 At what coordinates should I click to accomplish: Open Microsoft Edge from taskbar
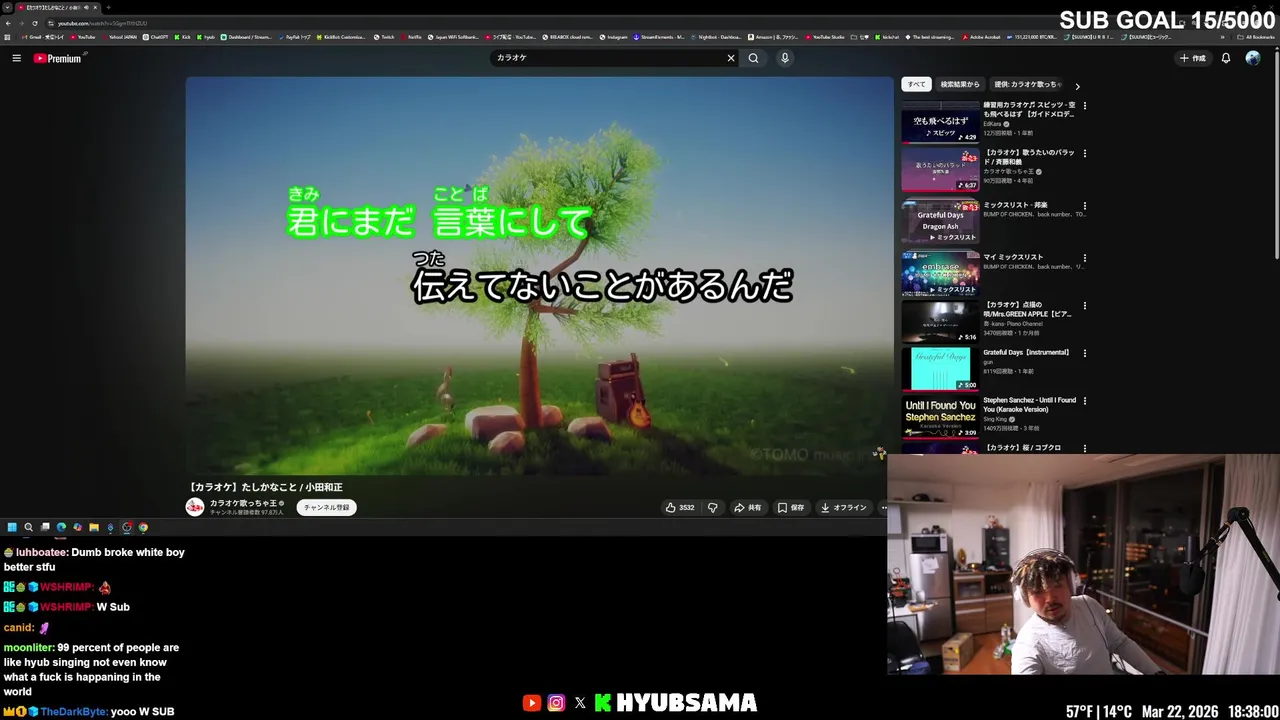61,527
